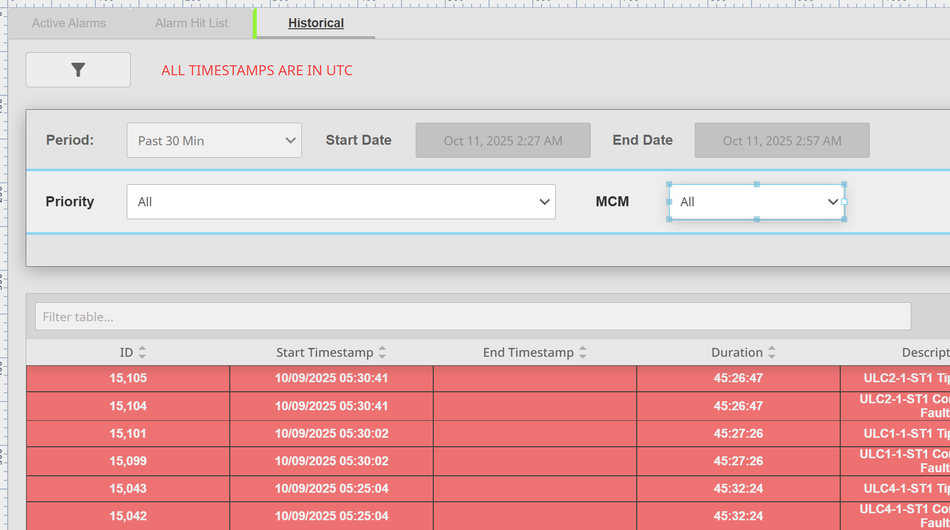Click duration 45:27:26 of alarm 15,099

point(738,461)
